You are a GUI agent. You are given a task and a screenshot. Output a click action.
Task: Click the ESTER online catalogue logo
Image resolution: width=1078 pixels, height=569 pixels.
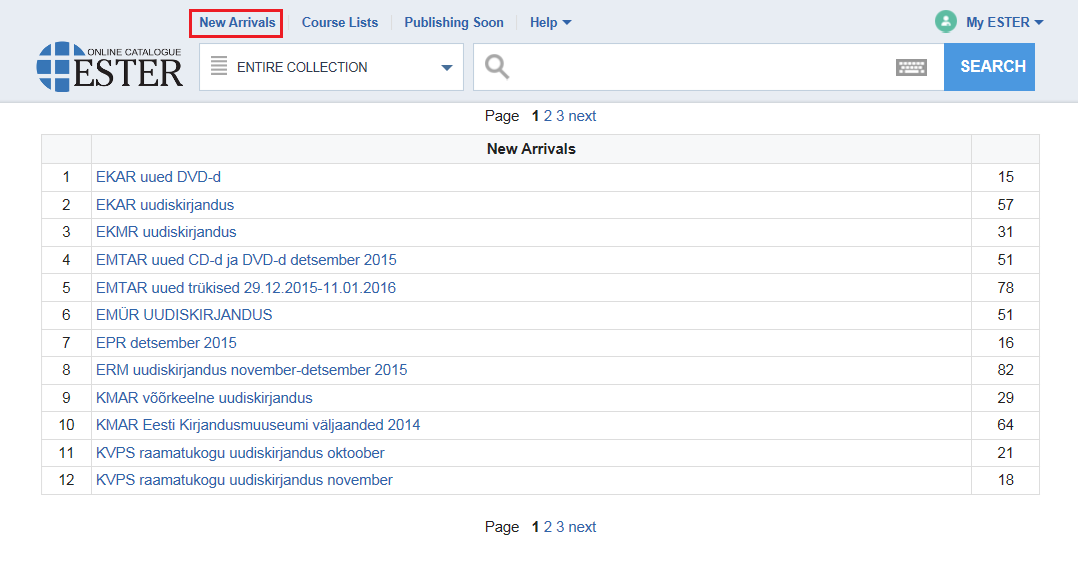click(110, 67)
